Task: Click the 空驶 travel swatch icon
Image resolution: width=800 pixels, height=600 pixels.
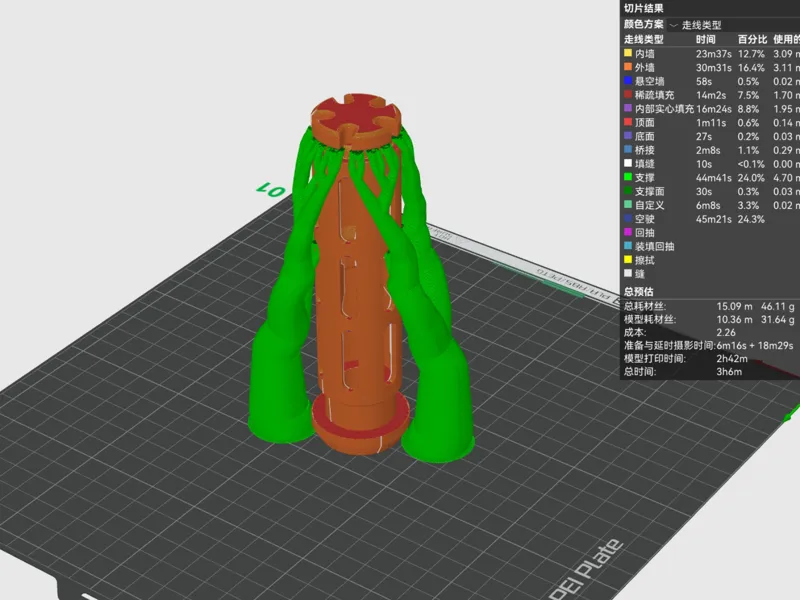Action: tap(628, 218)
